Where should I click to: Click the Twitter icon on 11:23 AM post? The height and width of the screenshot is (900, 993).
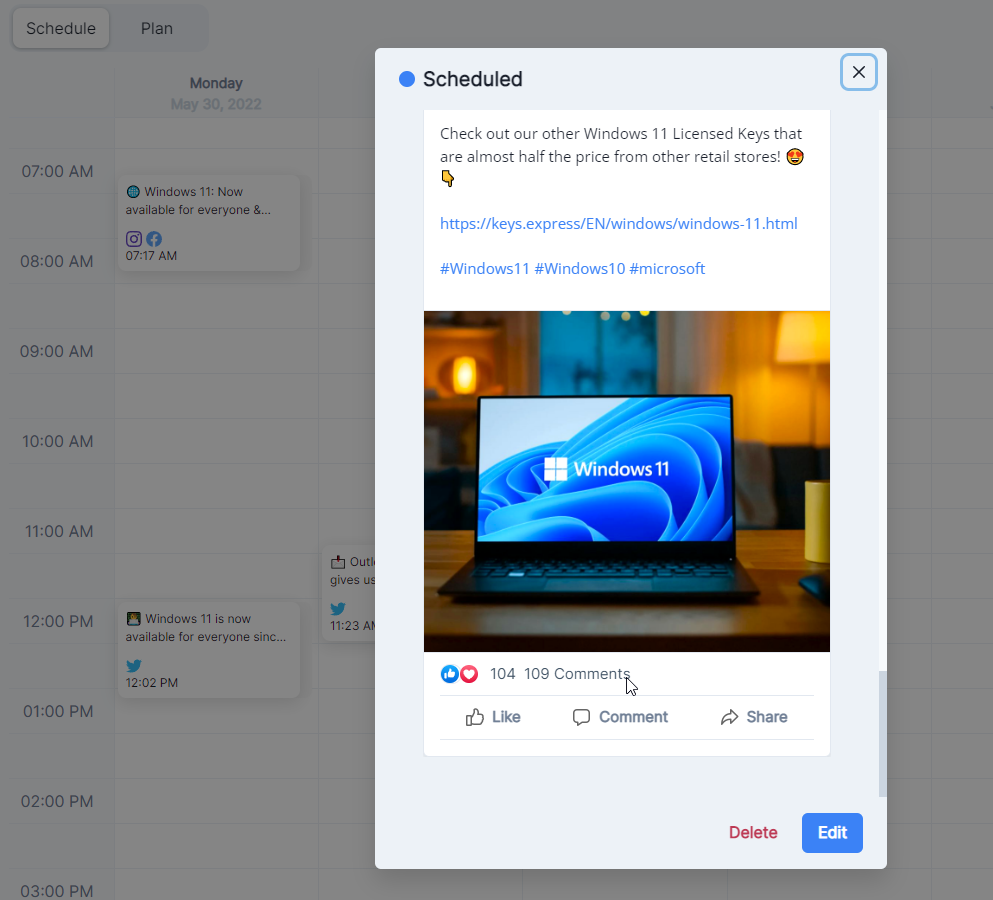[x=338, y=608]
